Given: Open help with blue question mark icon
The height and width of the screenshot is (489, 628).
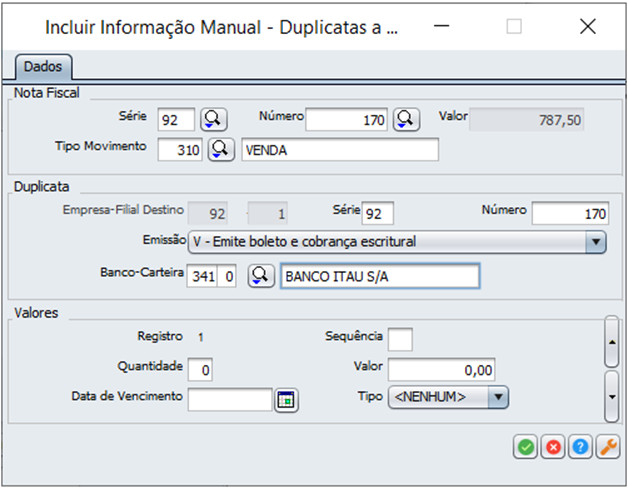Looking at the screenshot, I should [580, 449].
